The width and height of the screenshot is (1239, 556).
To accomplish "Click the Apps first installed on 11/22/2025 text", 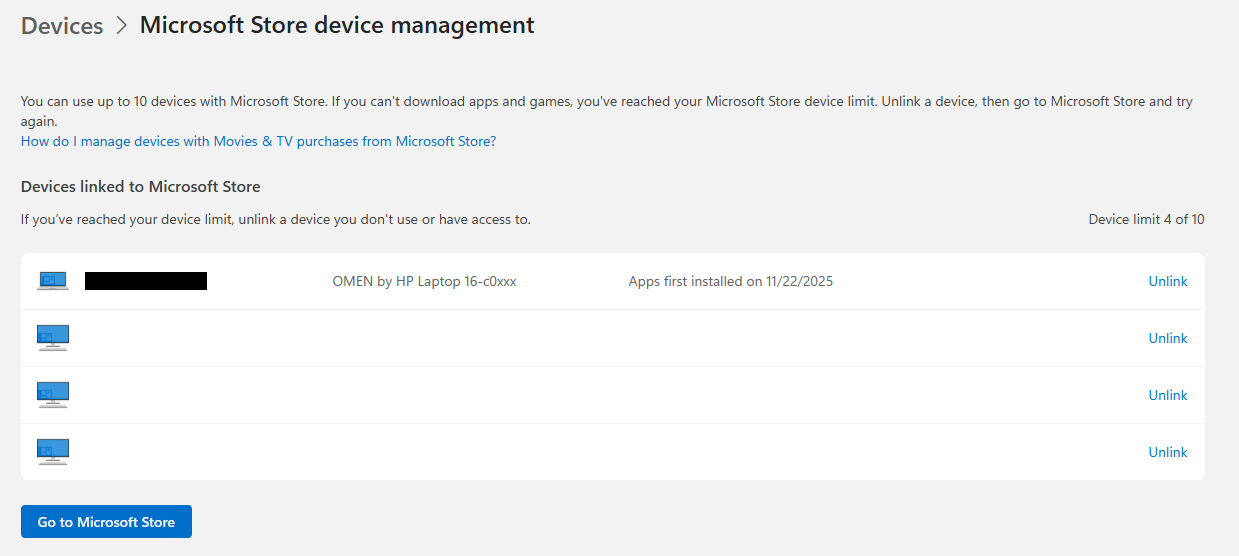I will point(730,281).
